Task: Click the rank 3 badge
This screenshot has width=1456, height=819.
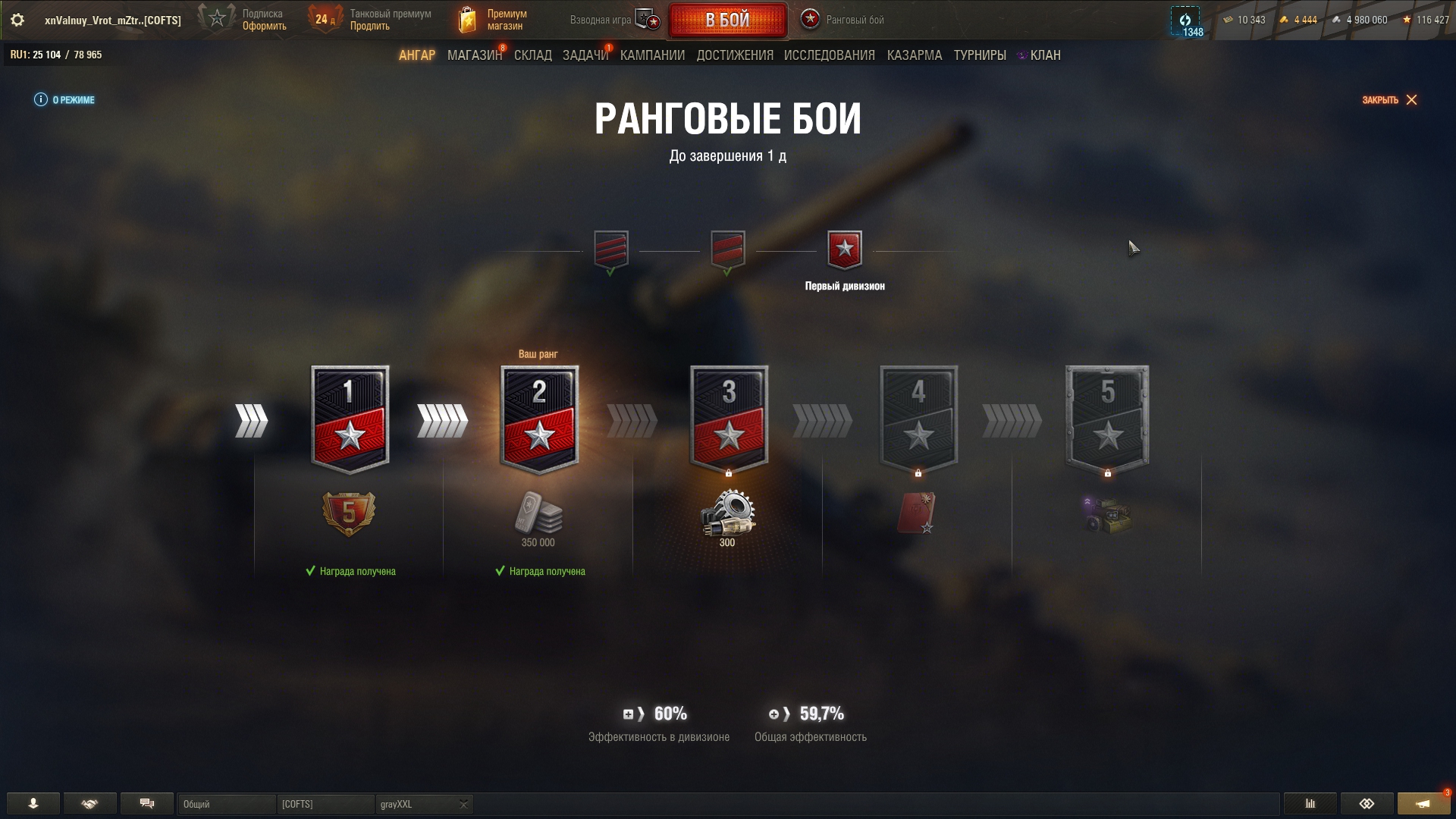Action: pos(729,420)
